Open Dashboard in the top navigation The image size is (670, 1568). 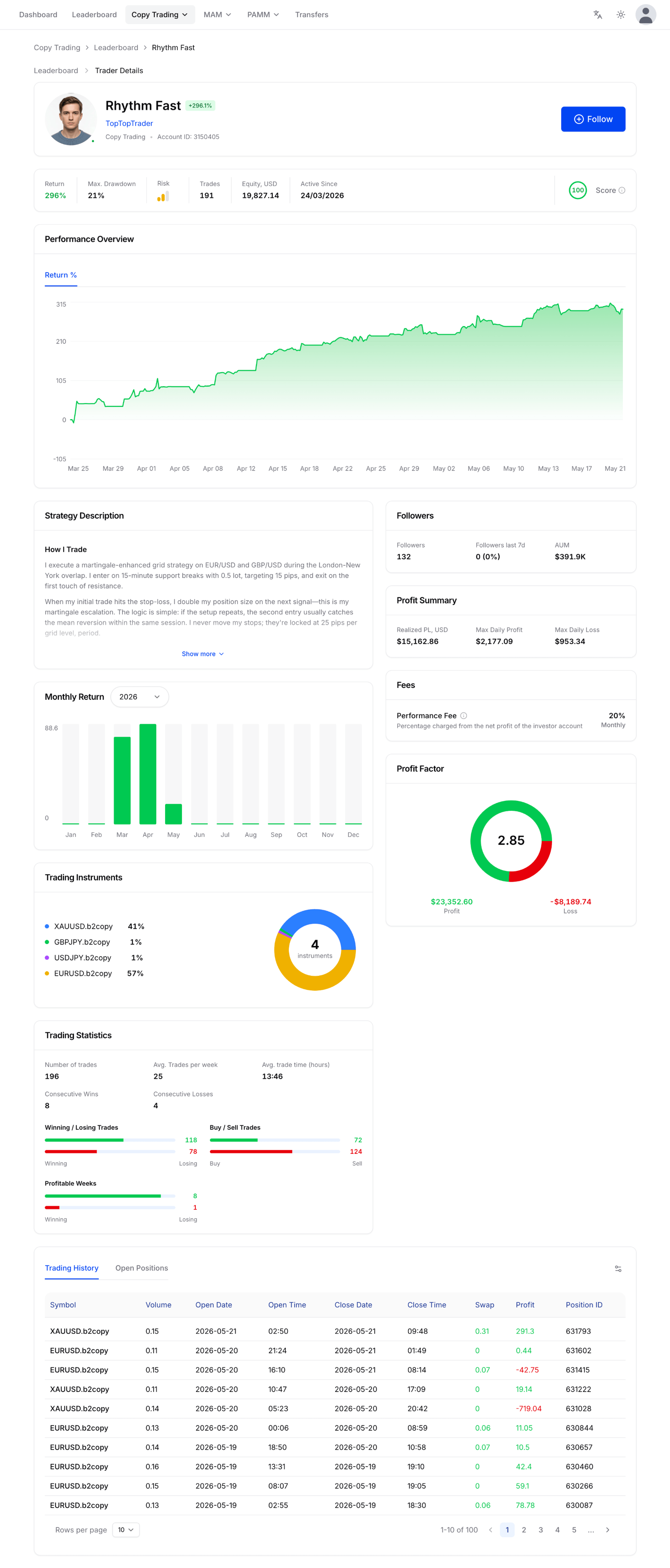38,15
